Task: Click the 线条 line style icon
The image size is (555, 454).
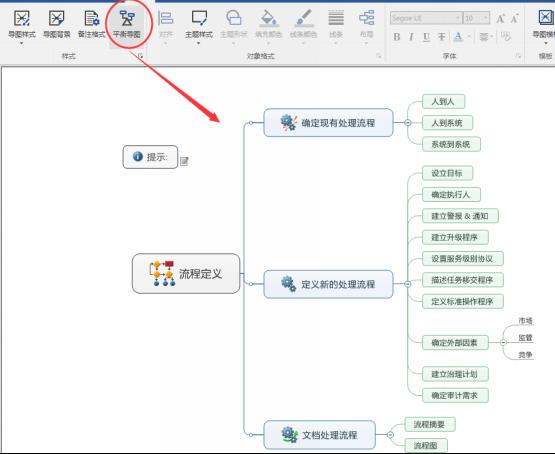Action: (x=336, y=18)
